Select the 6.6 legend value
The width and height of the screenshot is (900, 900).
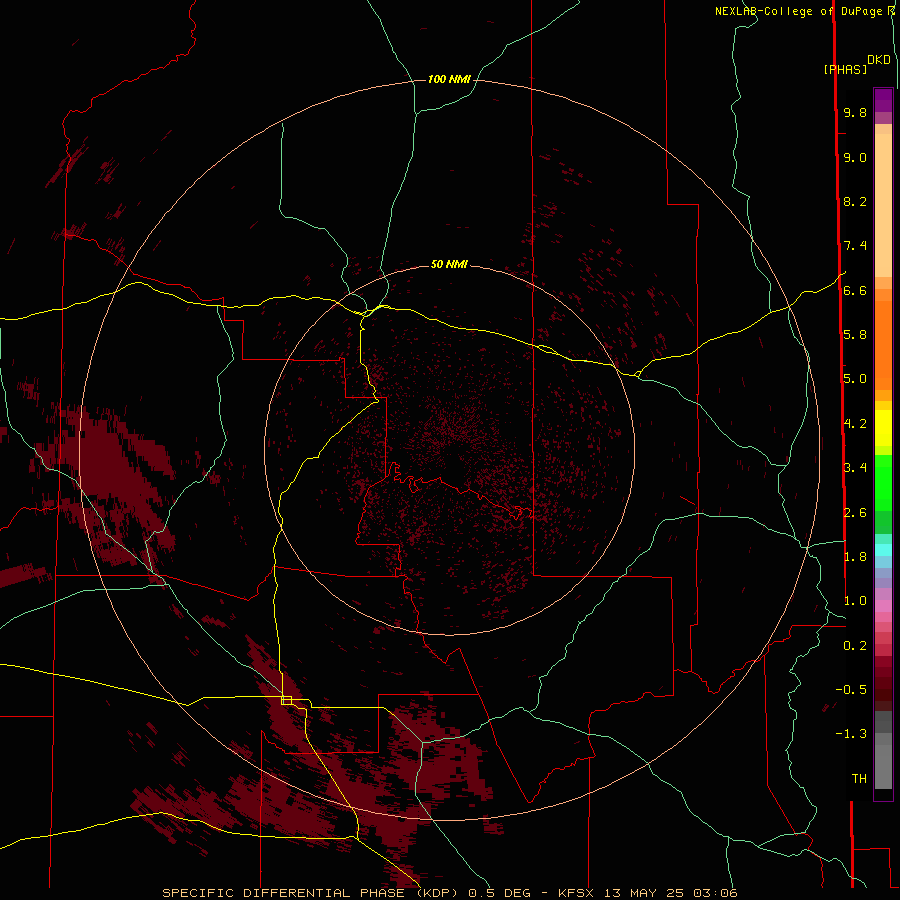pyautogui.click(x=855, y=290)
